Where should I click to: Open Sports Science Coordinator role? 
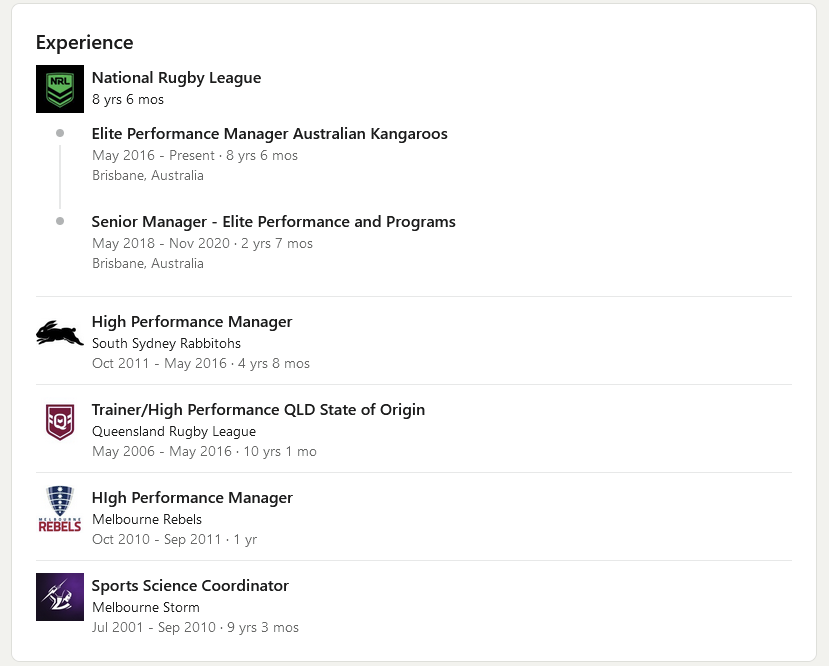(x=190, y=586)
